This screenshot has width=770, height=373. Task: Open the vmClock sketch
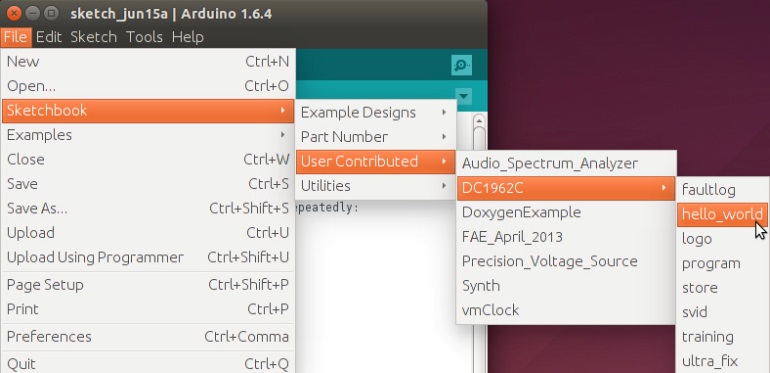tap(566, 311)
